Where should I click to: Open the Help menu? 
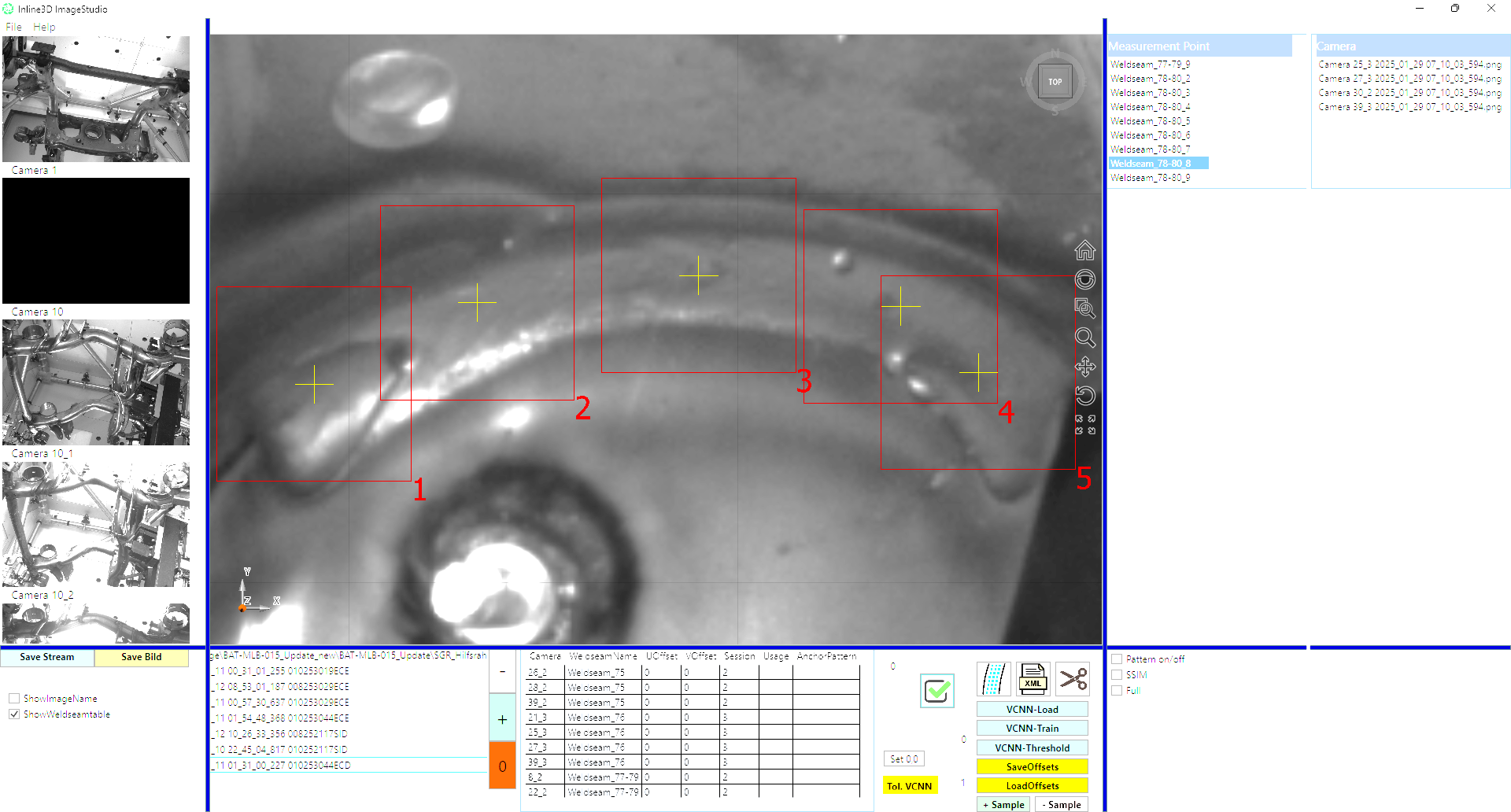click(x=44, y=27)
